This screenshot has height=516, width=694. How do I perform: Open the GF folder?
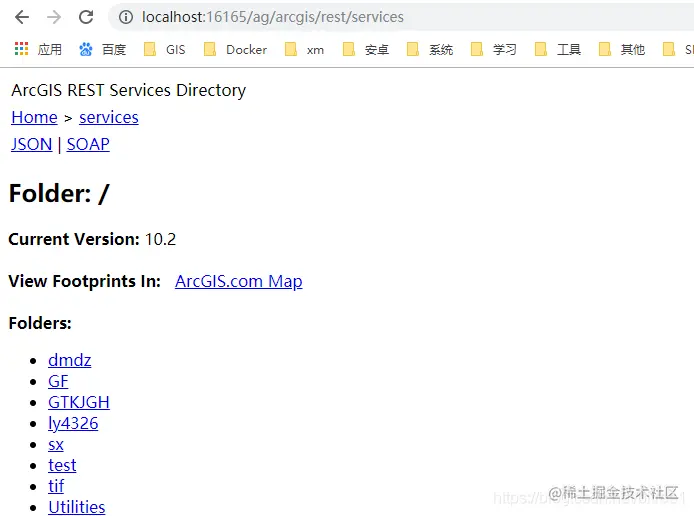pos(58,381)
